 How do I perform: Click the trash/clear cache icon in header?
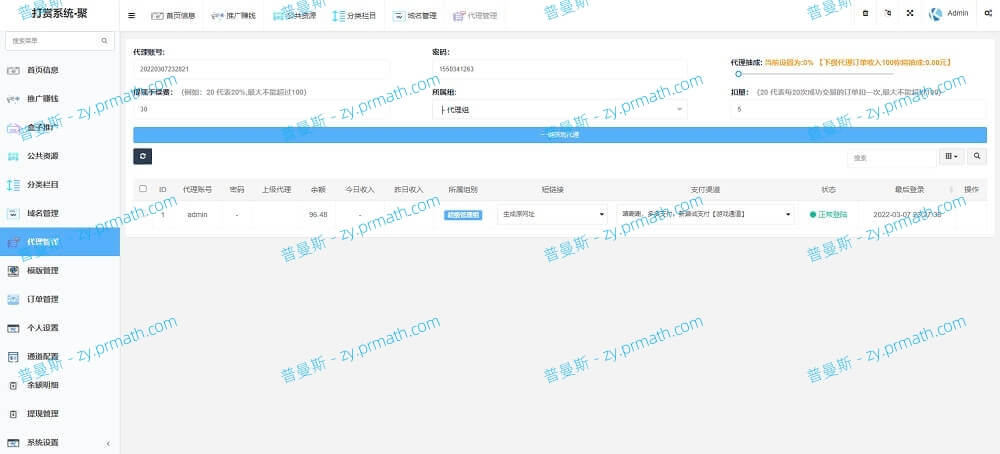tap(865, 13)
